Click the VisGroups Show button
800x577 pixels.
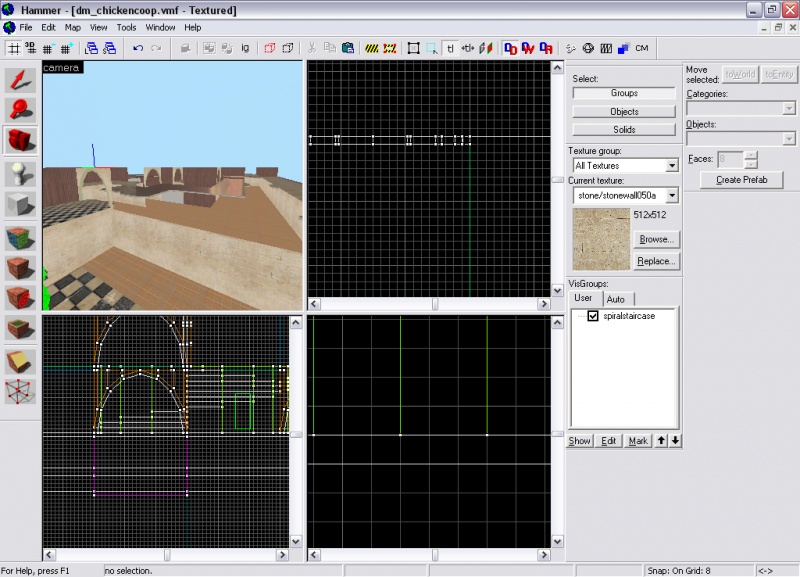pos(580,441)
